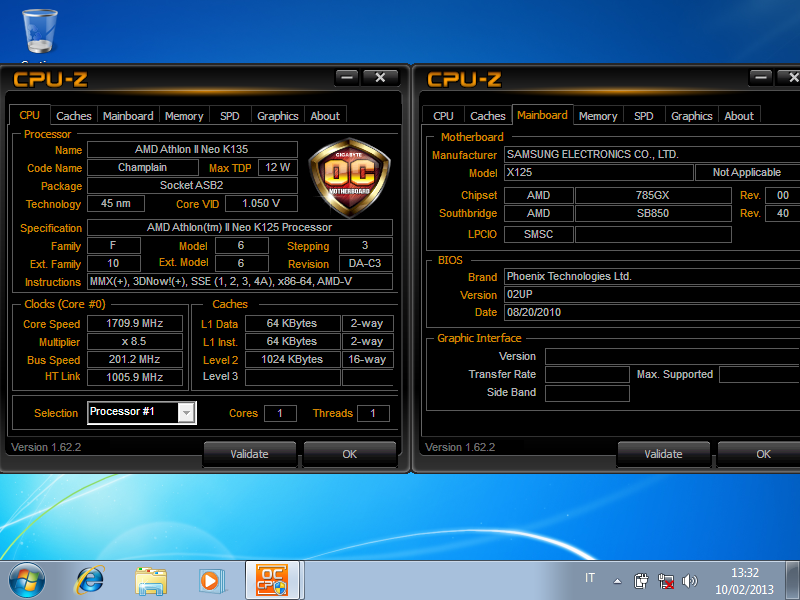Launch Windows Media Player from taskbar

coord(211,581)
